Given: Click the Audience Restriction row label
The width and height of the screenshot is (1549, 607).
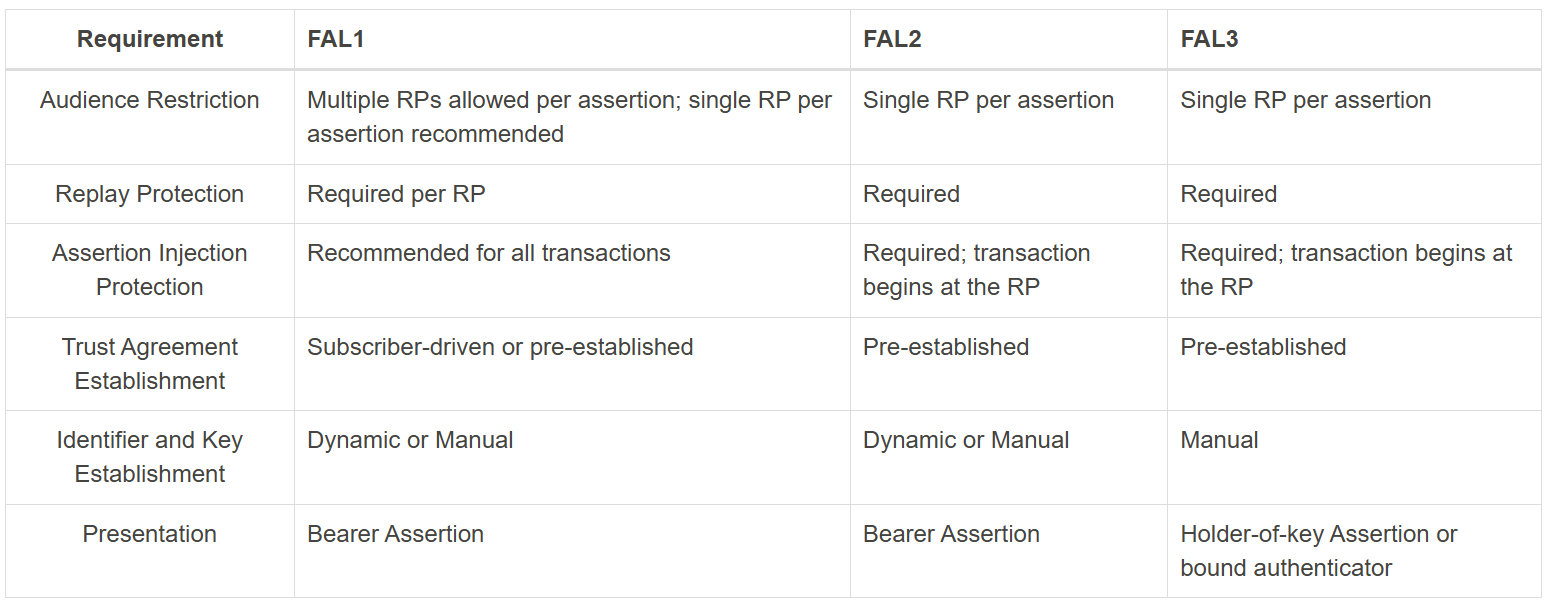Looking at the screenshot, I should click(x=150, y=100).
